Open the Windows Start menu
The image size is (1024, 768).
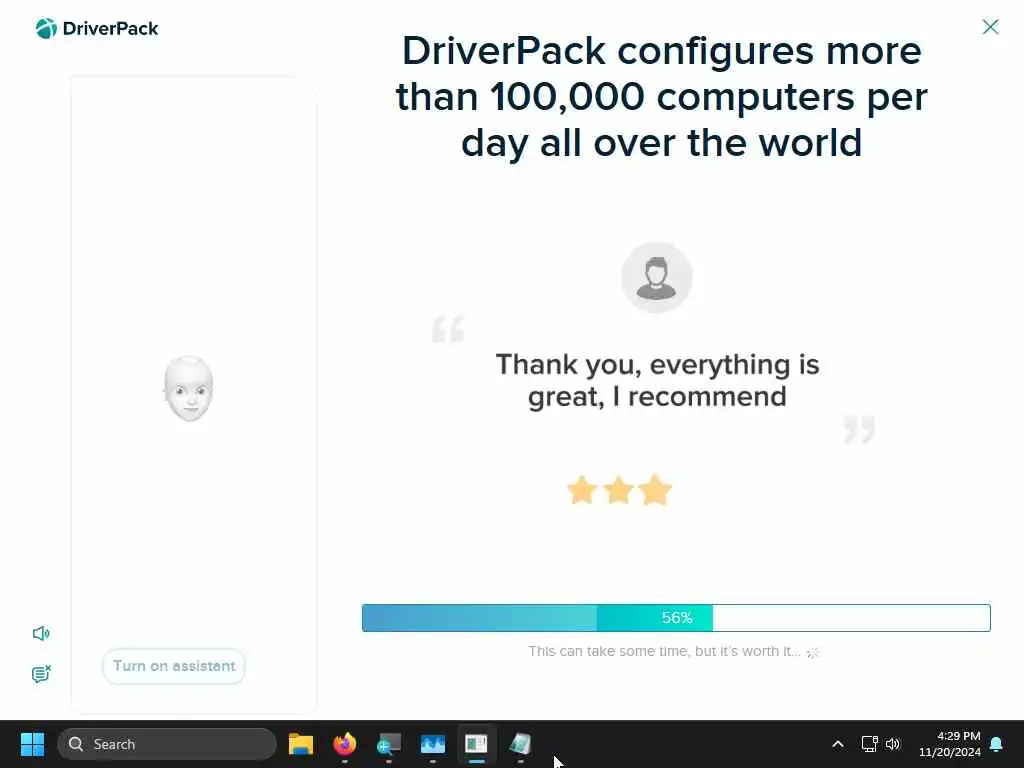point(32,744)
